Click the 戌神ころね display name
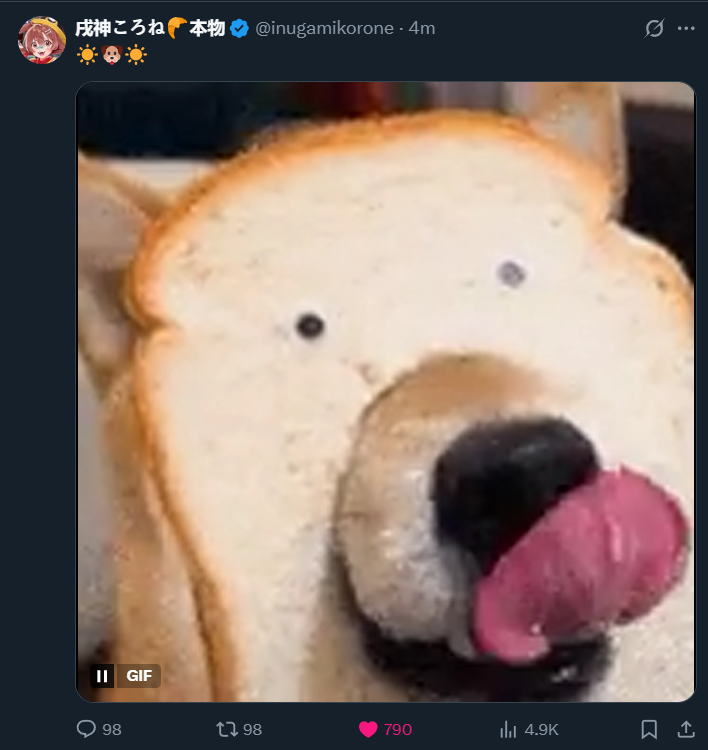This screenshot has width=708, height=750. (120, 28)
